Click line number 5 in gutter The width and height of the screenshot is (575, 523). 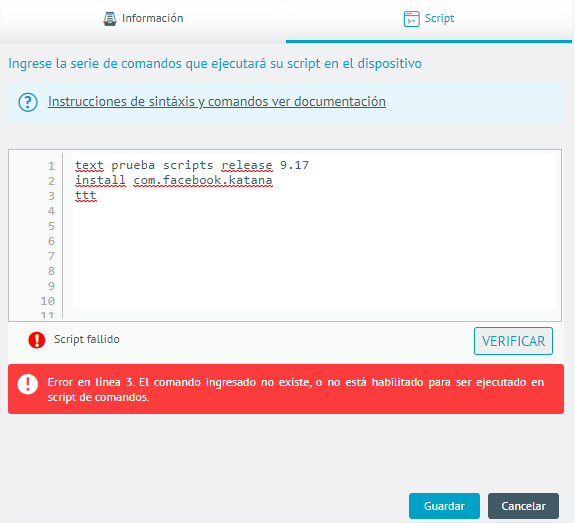click(x=51, y=226)
